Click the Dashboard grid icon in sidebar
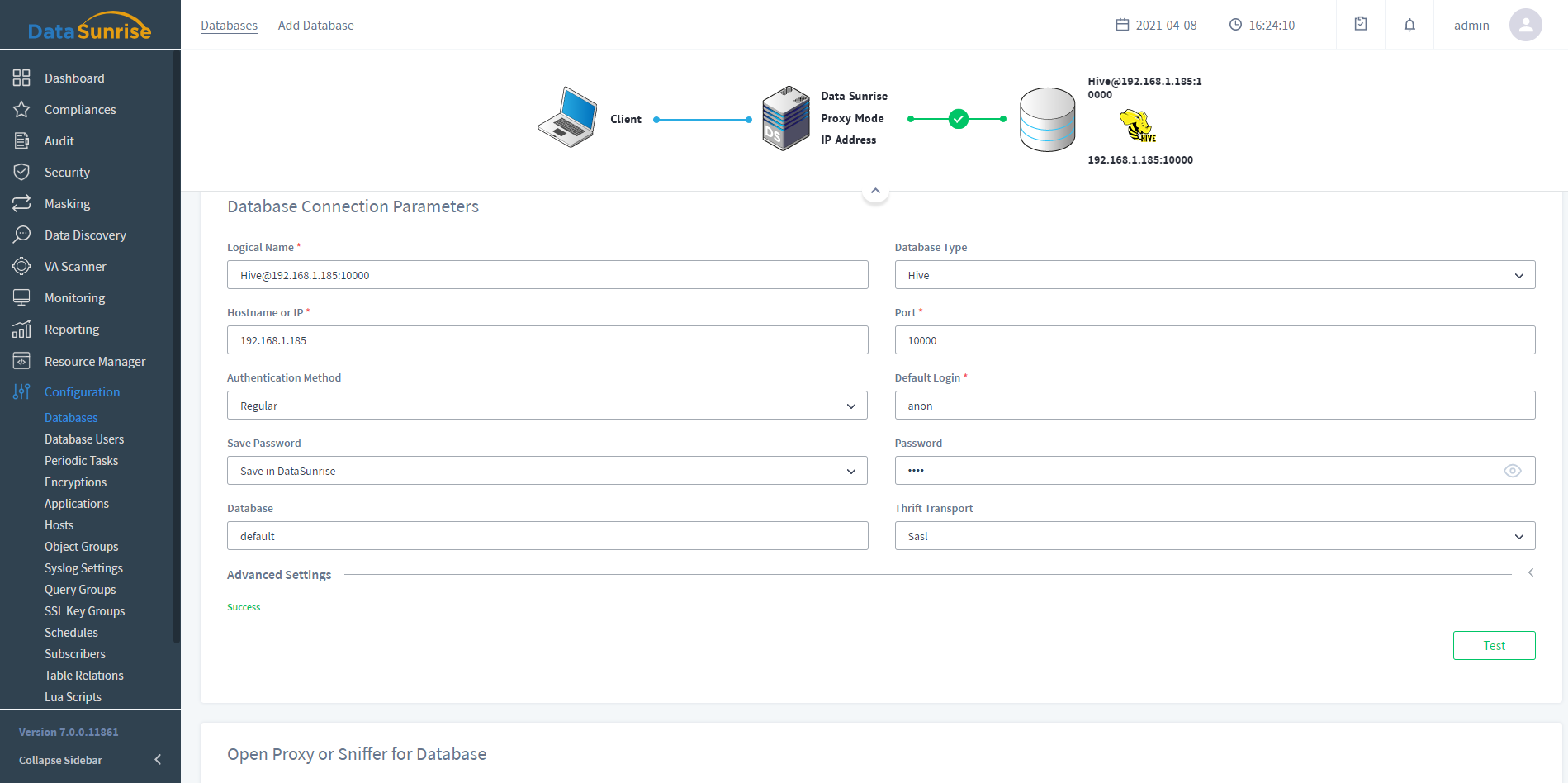This screenshot has width=1568, height=783. coord(21,78)
